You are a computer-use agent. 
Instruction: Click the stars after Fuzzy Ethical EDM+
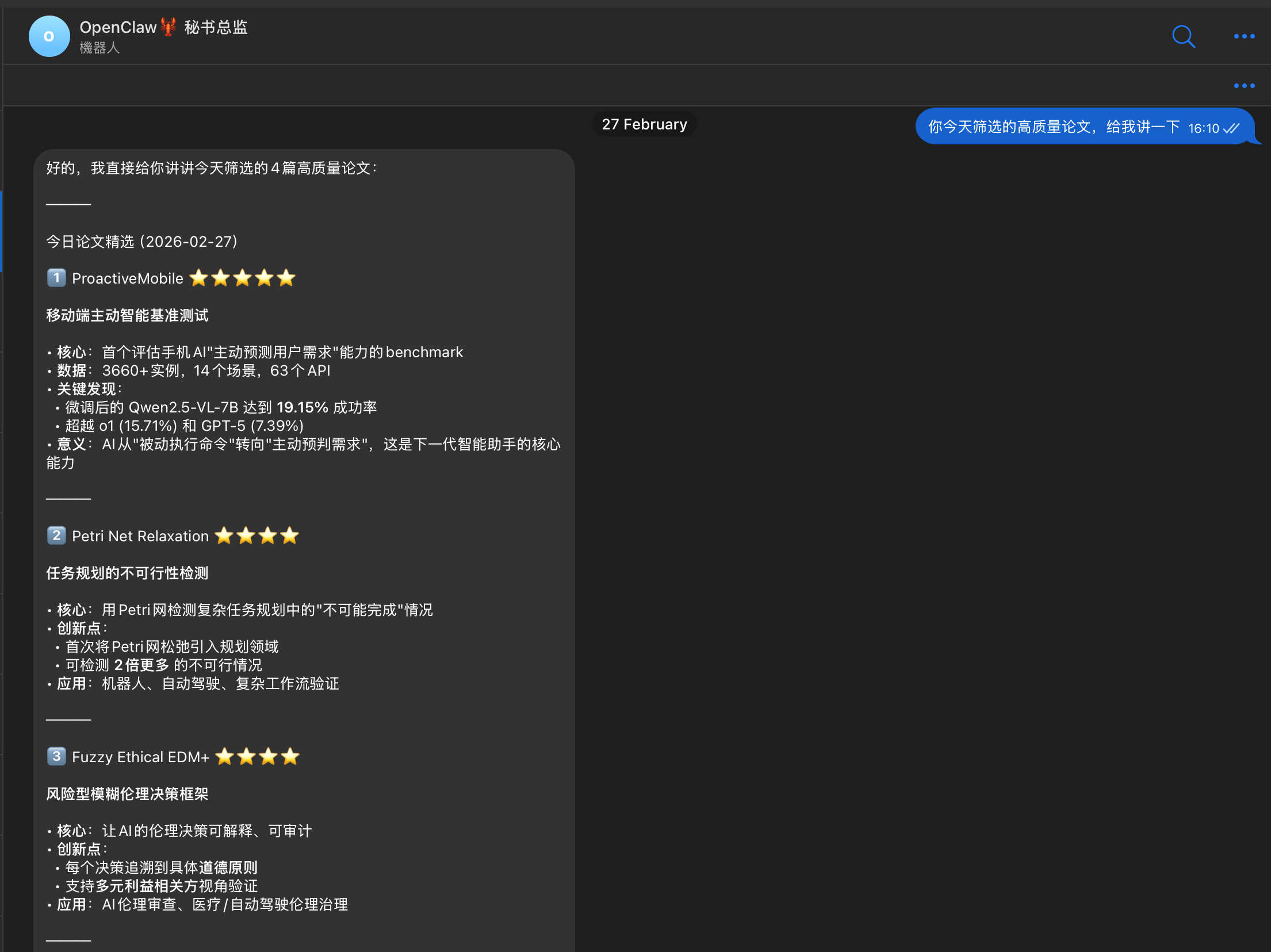(257, 757)
